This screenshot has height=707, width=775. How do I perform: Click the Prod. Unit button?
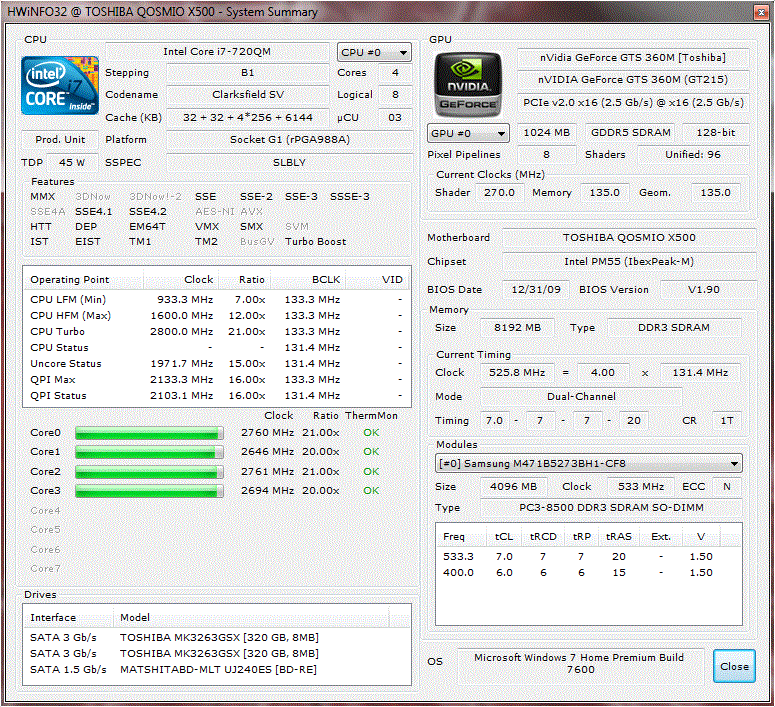tap(60, 140)
